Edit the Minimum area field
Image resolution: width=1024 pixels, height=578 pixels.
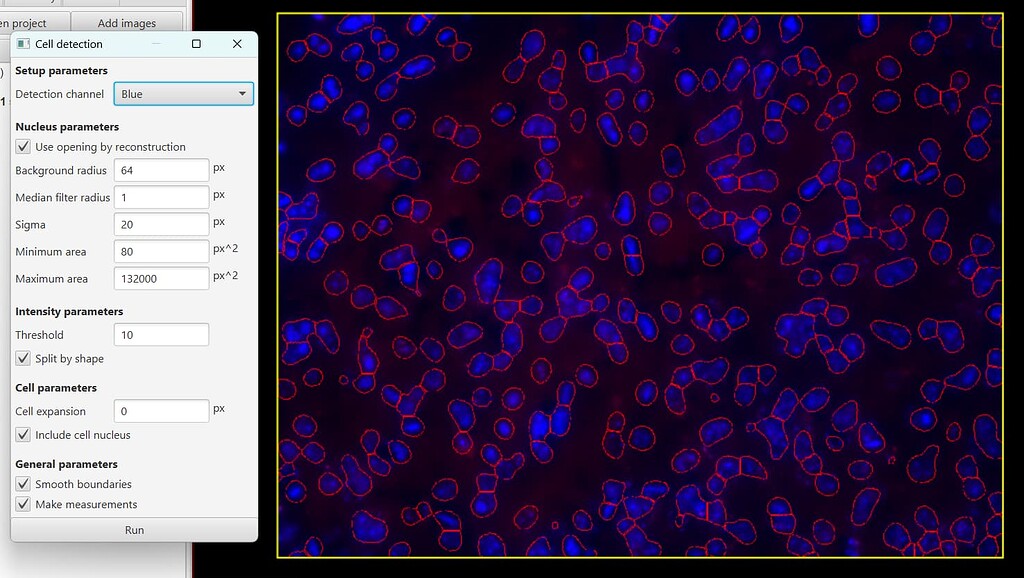coord(161,251)
